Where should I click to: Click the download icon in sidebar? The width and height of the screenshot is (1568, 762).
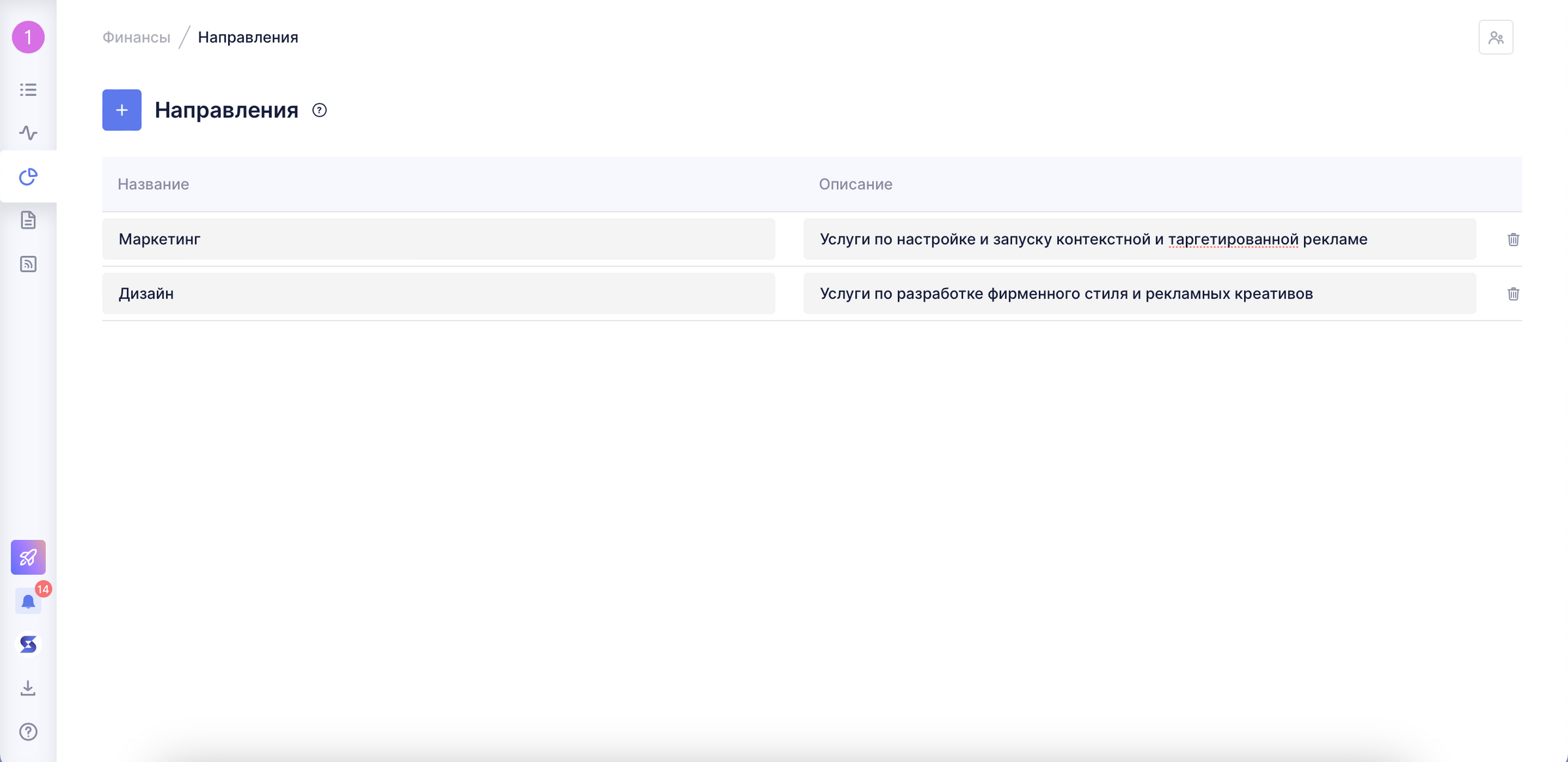pyautogui.click(x=28, y=688)
